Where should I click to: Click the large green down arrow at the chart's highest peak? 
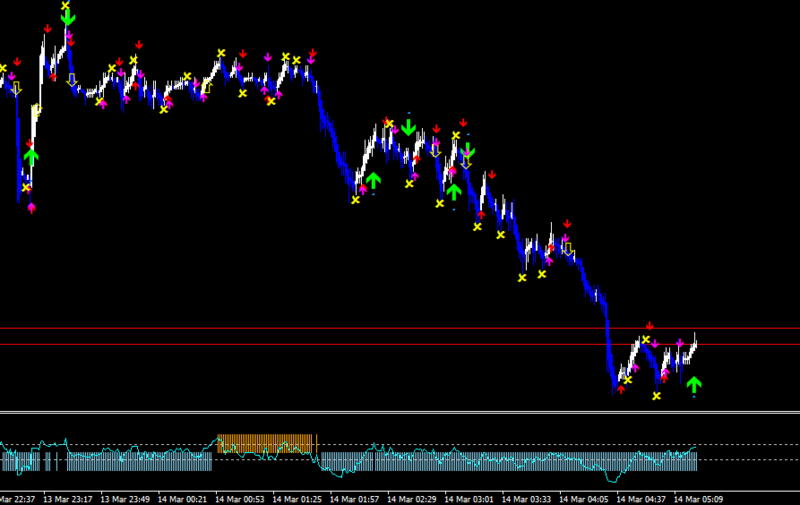pyautogui.click(x=68, y=18)
